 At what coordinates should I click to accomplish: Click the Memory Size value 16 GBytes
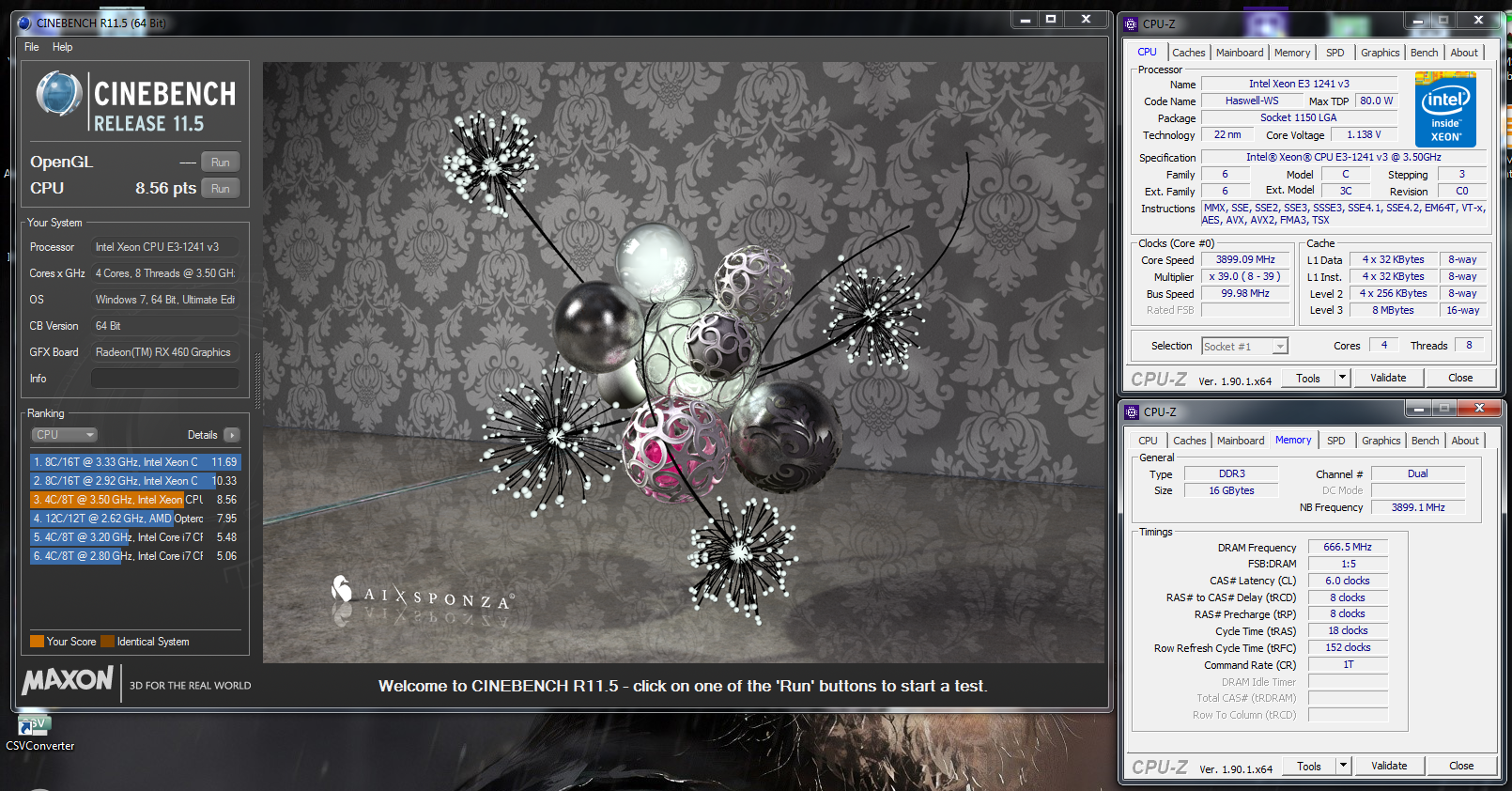[x=1231, y=490]
